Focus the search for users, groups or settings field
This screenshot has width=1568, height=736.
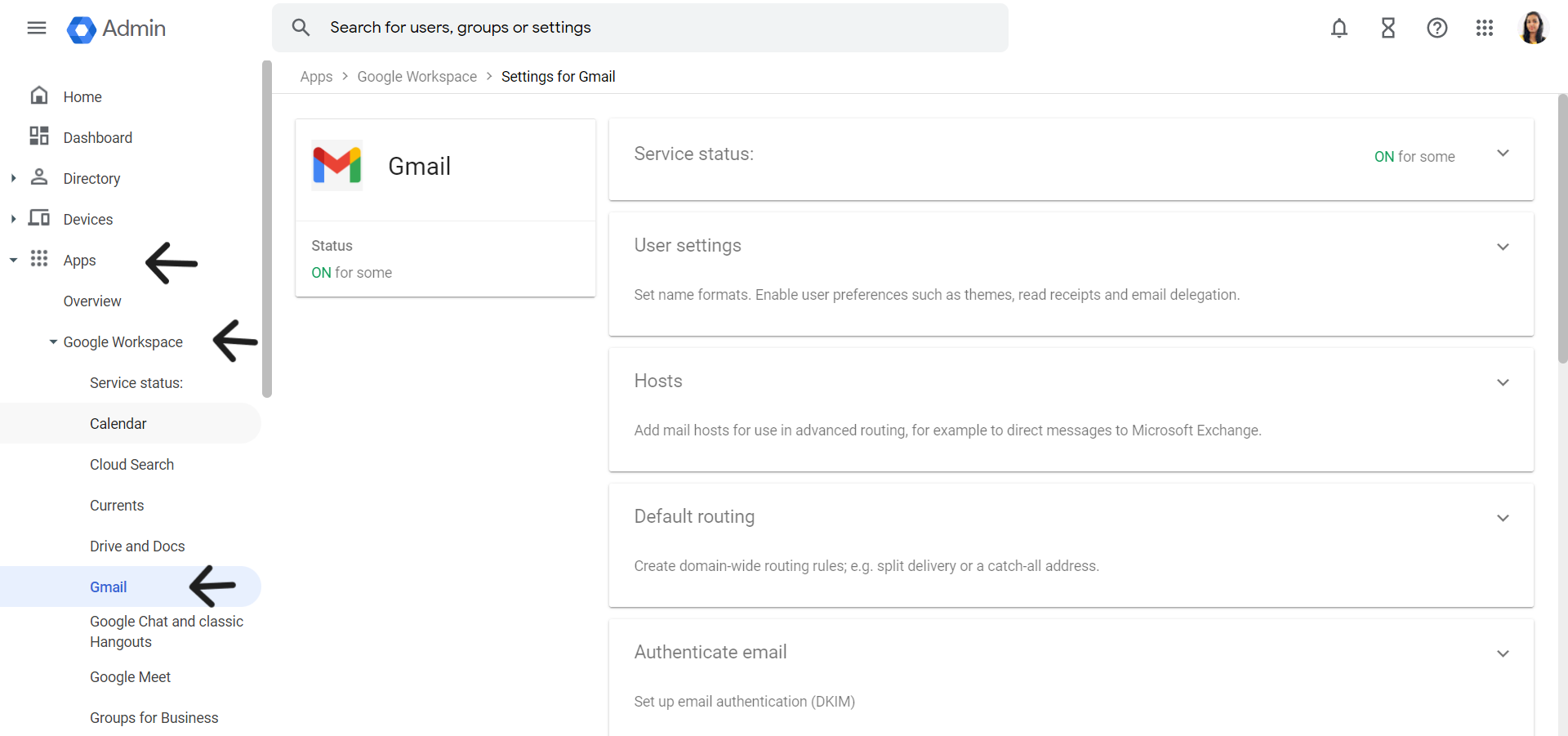point(640,28)
